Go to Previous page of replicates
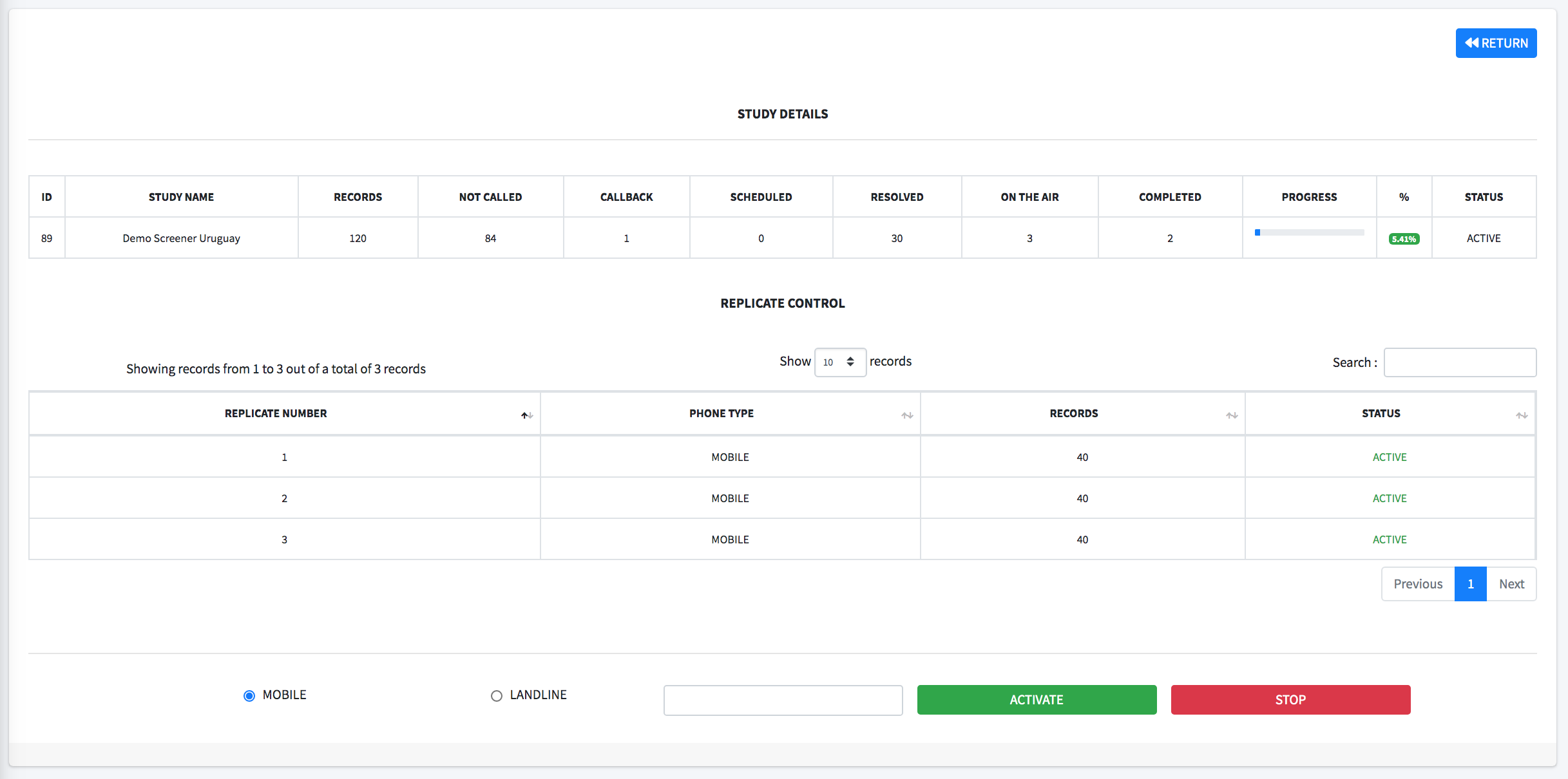Viewport: 1568px width, 779px height. [x=1418, y=584]
